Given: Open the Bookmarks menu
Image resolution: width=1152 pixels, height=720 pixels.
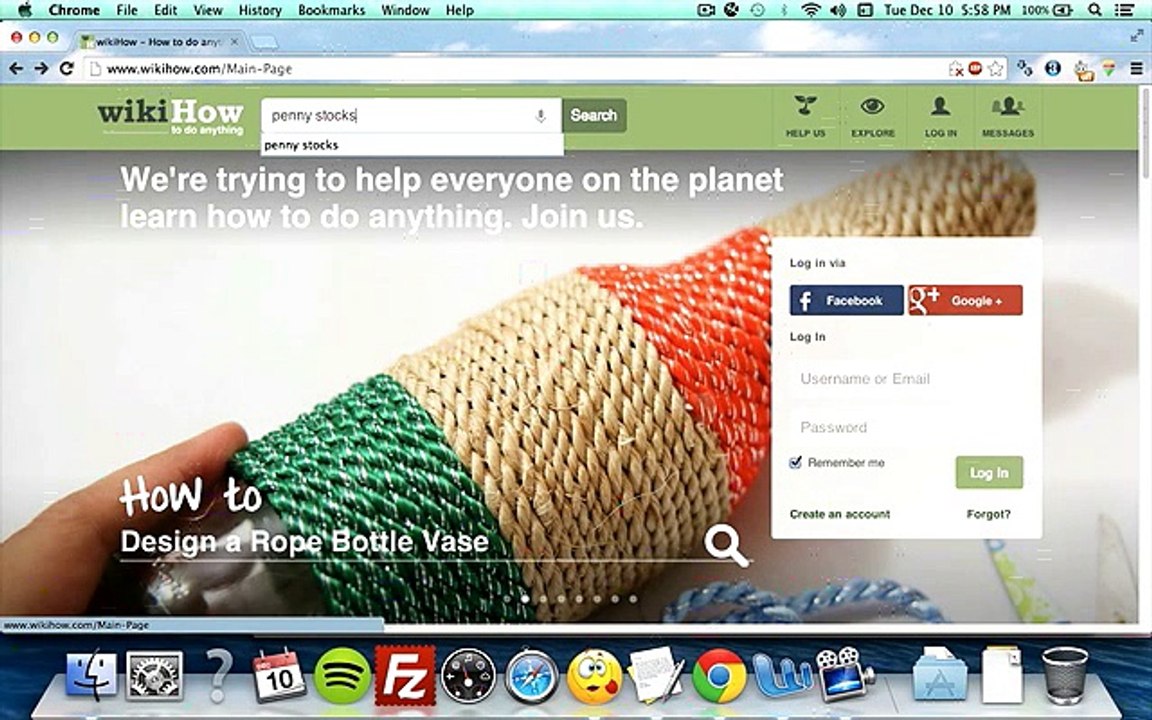Looking at the screenshot, I should click(x=331, y=10).
